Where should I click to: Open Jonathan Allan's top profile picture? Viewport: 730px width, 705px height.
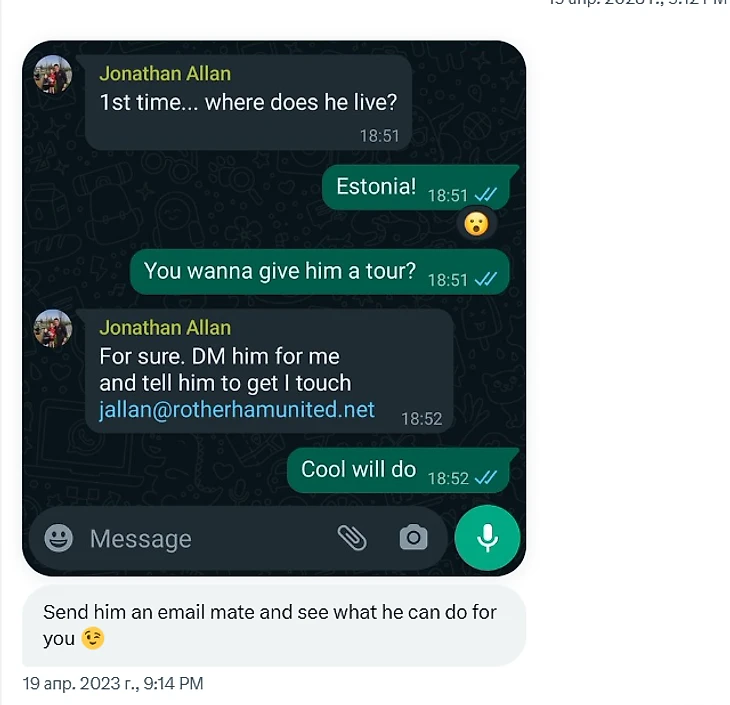click(53, 75)
